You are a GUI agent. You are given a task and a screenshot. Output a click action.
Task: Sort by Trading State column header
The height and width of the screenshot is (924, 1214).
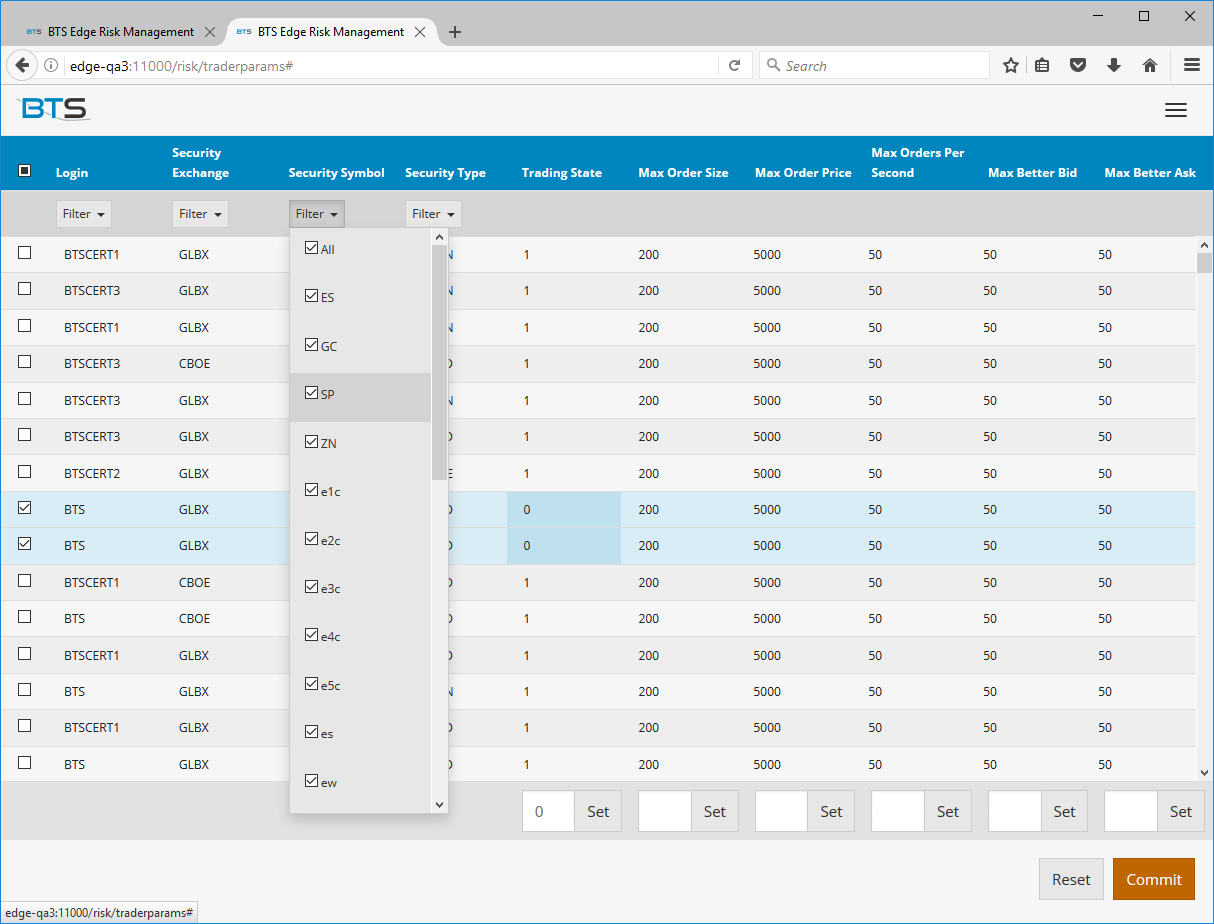pos(561,173)
